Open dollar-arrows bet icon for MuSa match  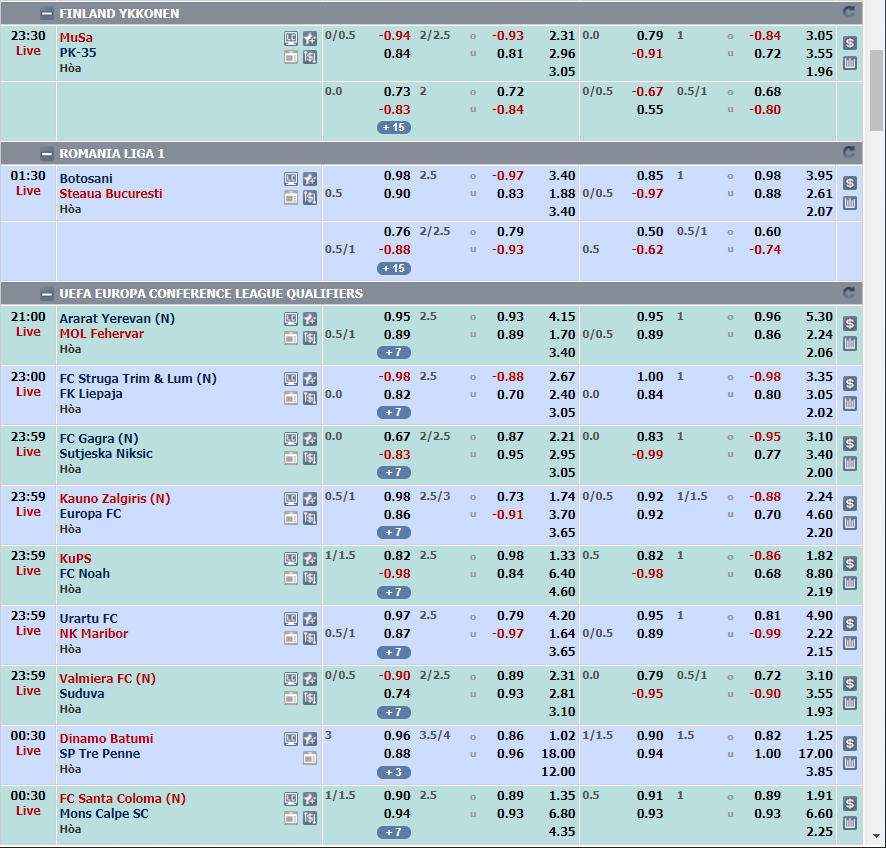point(310,57)
